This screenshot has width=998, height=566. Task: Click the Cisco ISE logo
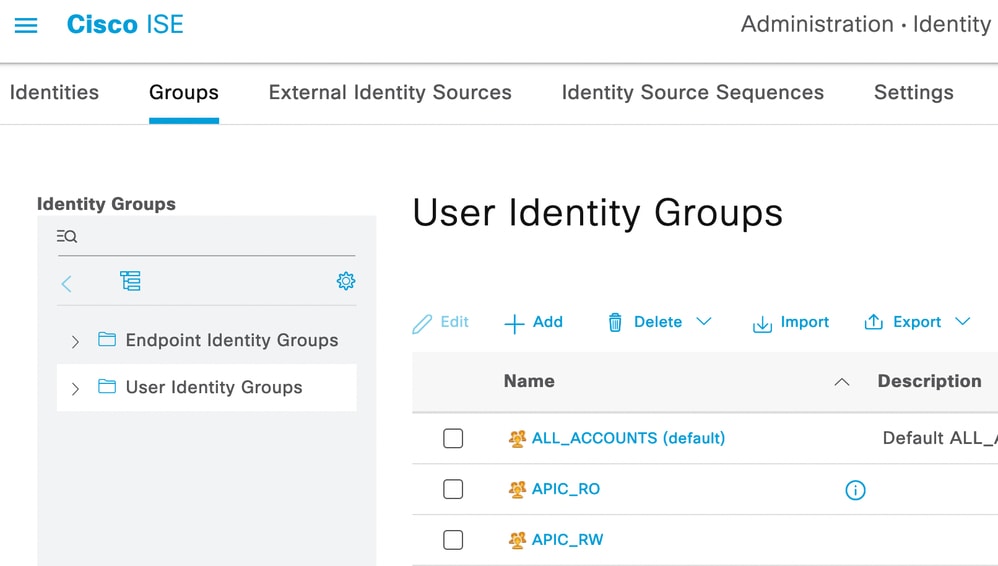pos(125,25)
